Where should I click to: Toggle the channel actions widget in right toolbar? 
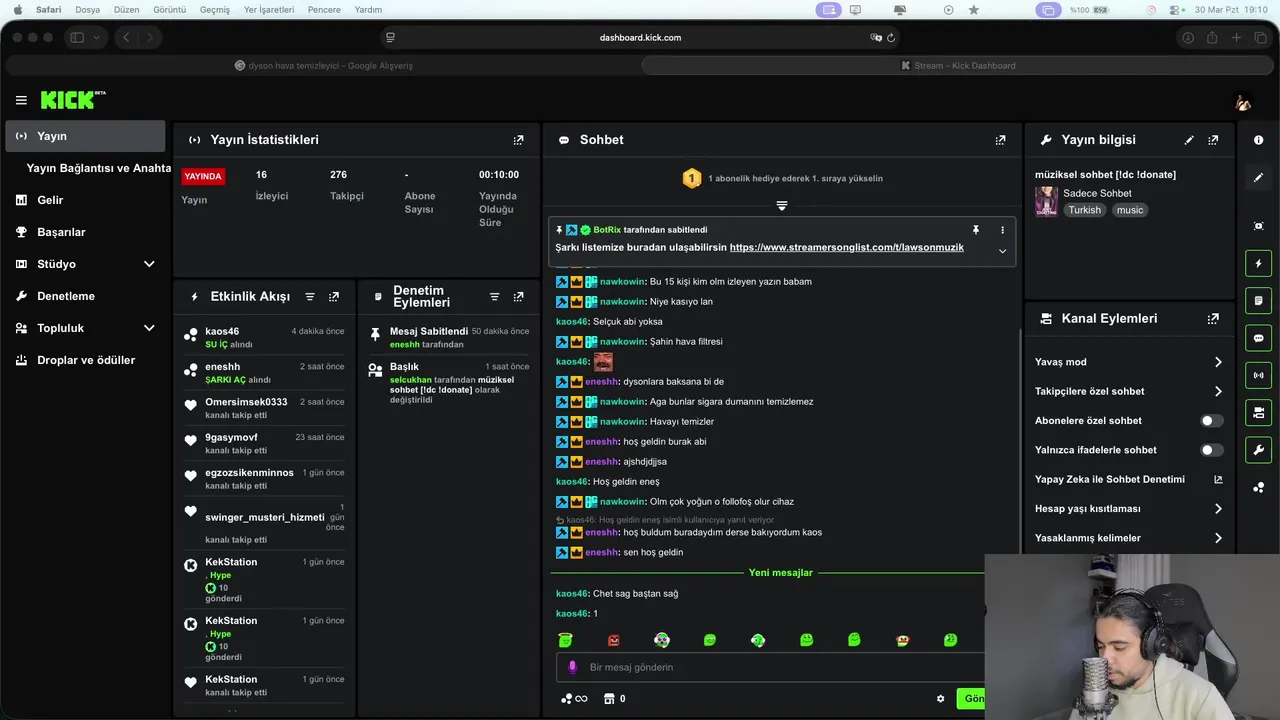tap(1258, 412)
